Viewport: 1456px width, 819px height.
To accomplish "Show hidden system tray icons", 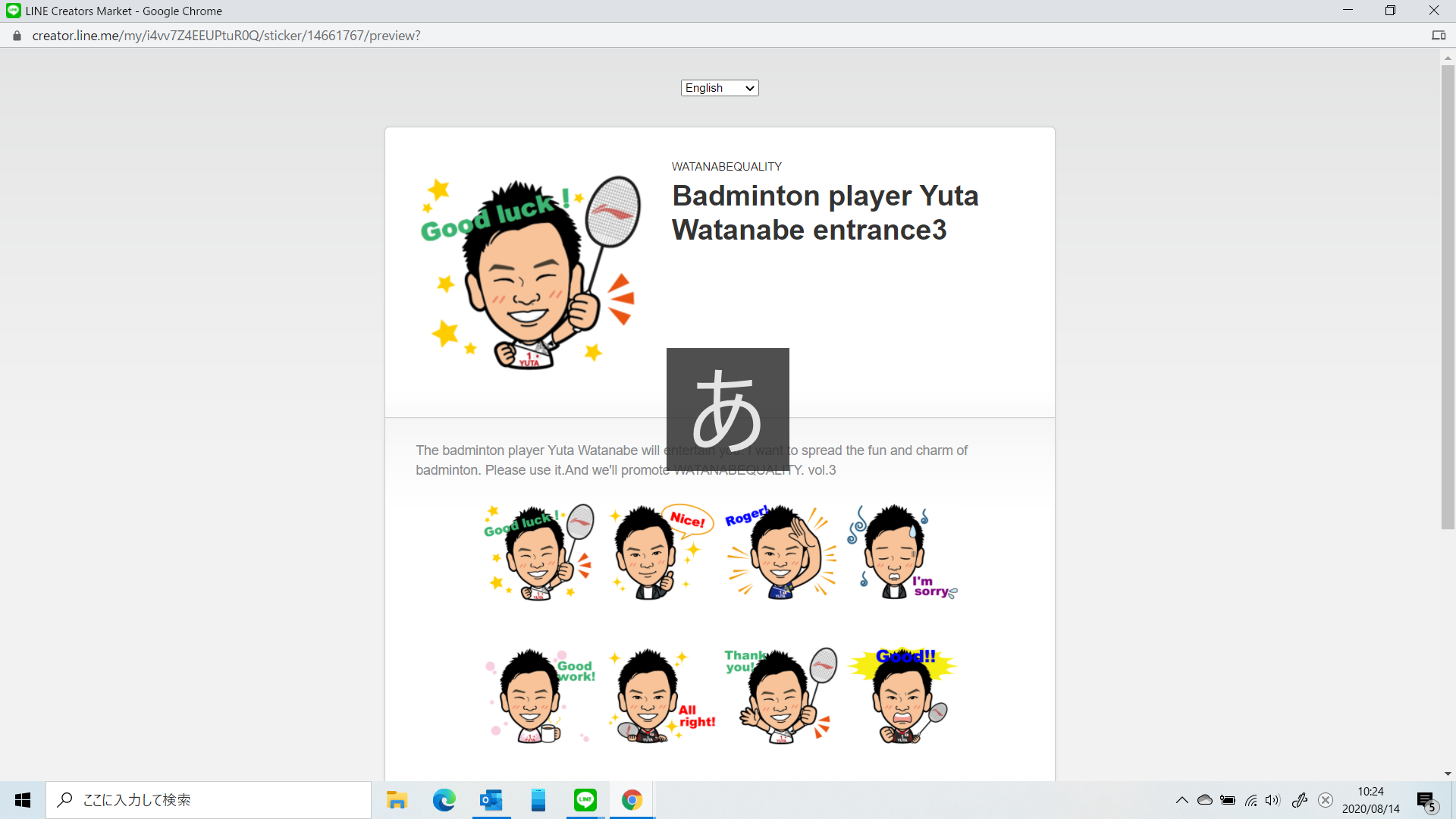I will 1181,800.
